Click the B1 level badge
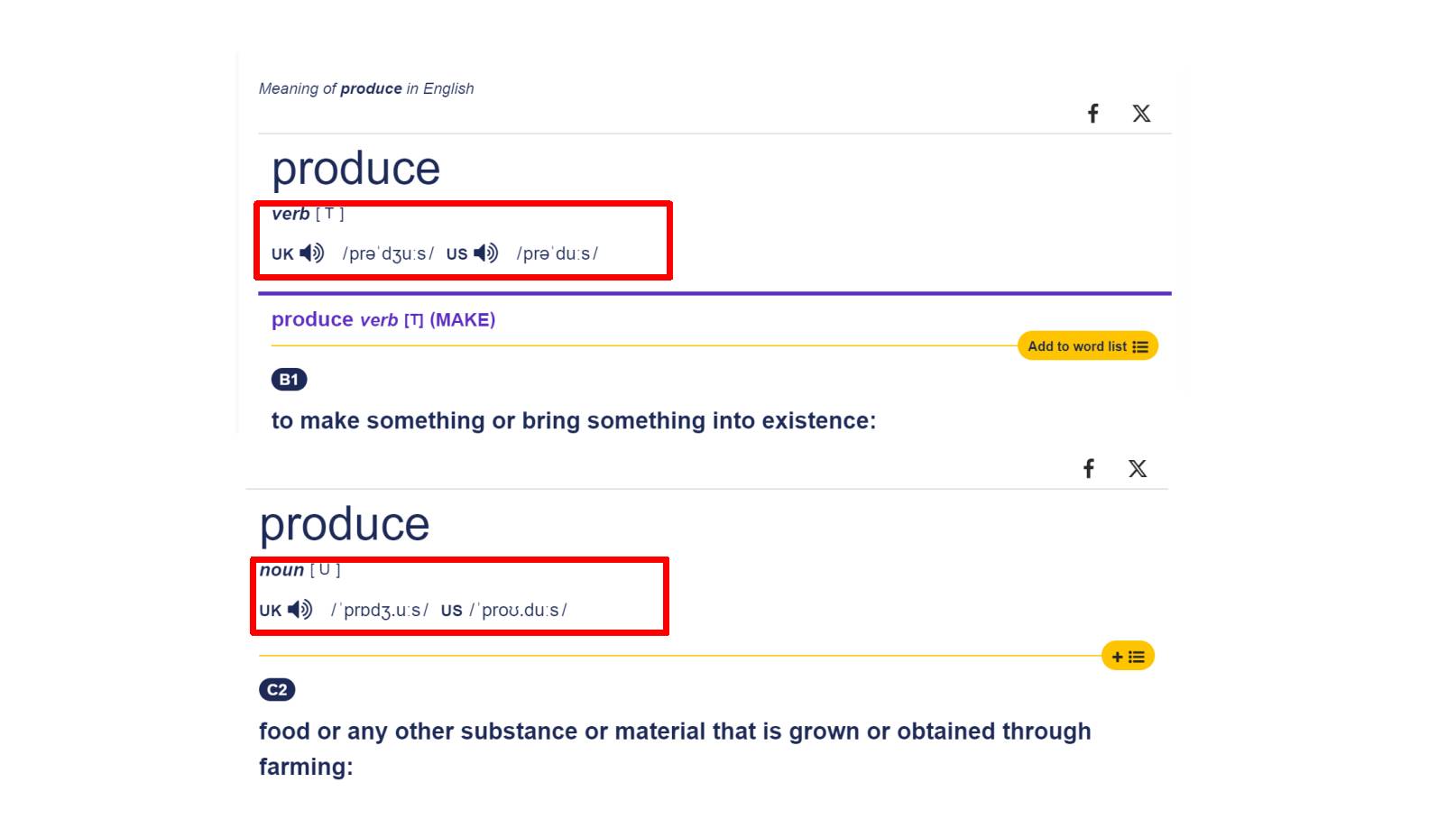 pyautogui.click(x=289, y=380)
